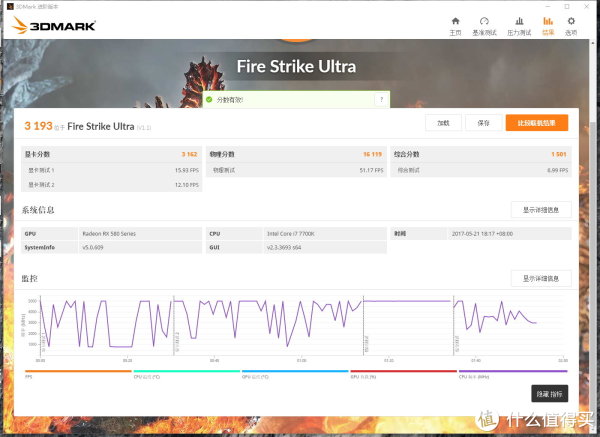Image resolution: width=600 pixels, height=437 pixels.
Task: Click the 12.10 FPS graphics test 2 value
Action: [187, 185]
